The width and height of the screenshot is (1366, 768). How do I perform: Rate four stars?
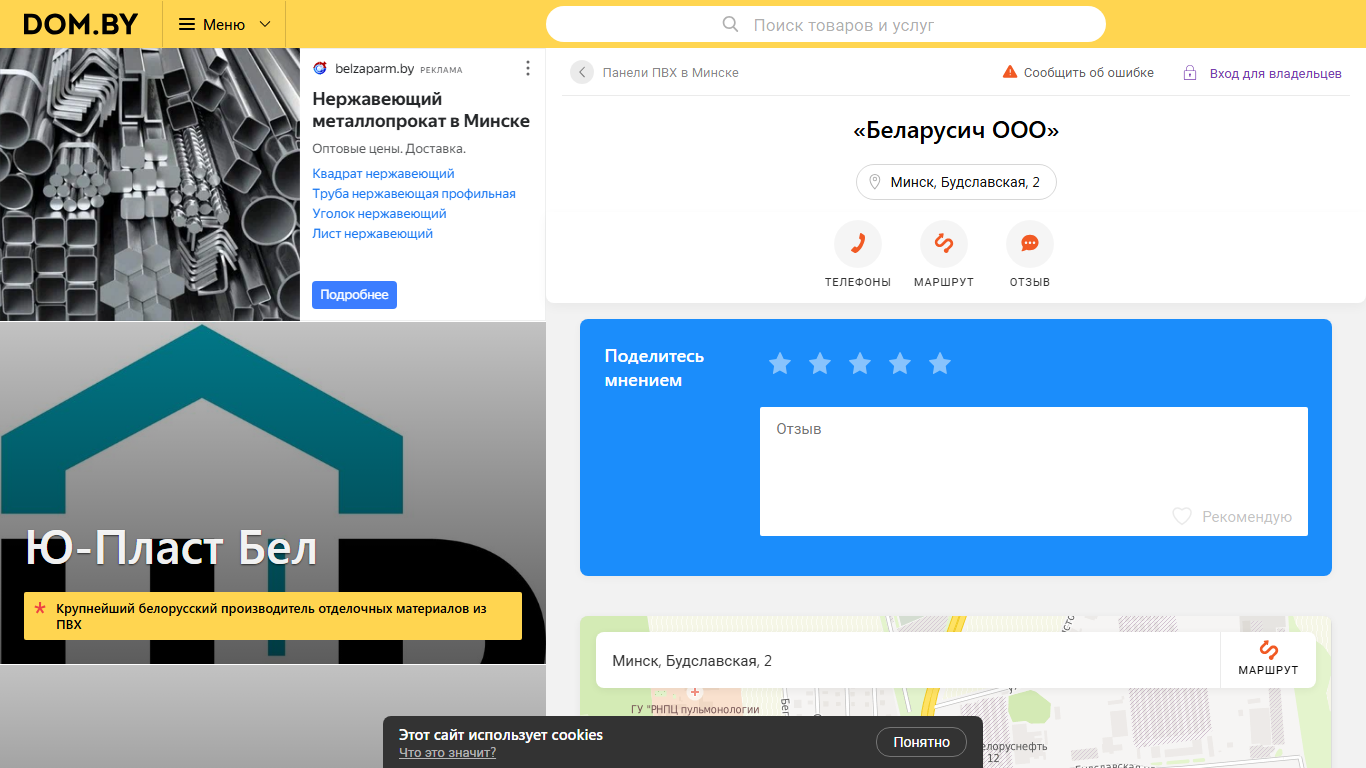[x=900, y=364]
